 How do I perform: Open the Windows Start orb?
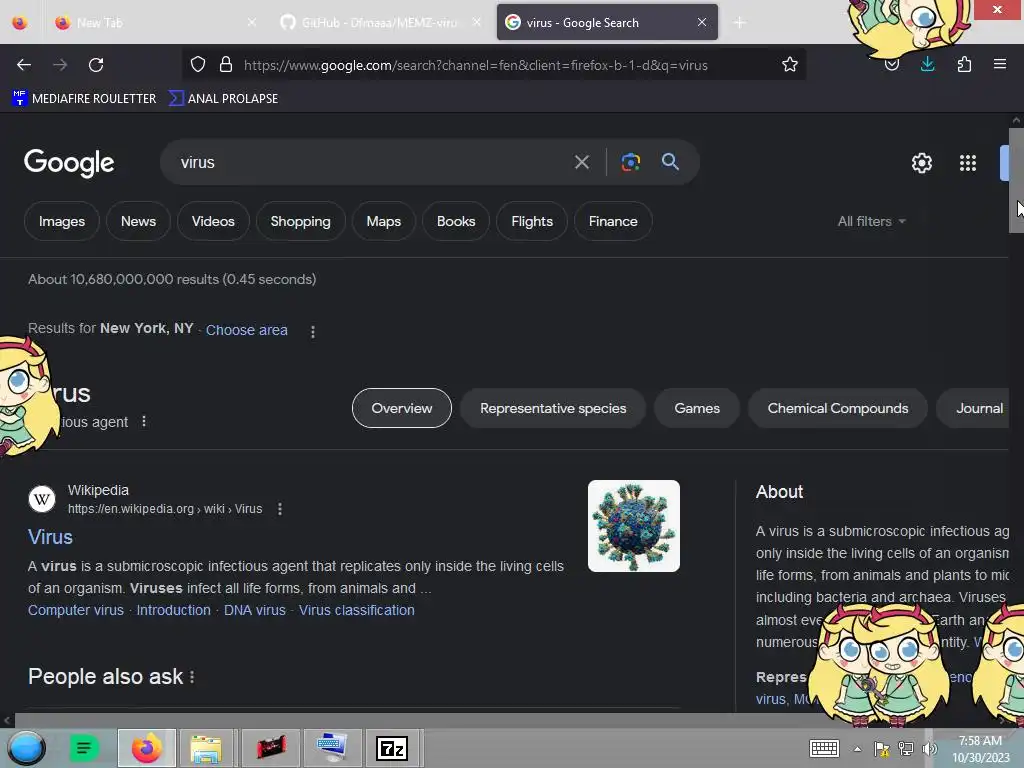click(x=27, y=748)
